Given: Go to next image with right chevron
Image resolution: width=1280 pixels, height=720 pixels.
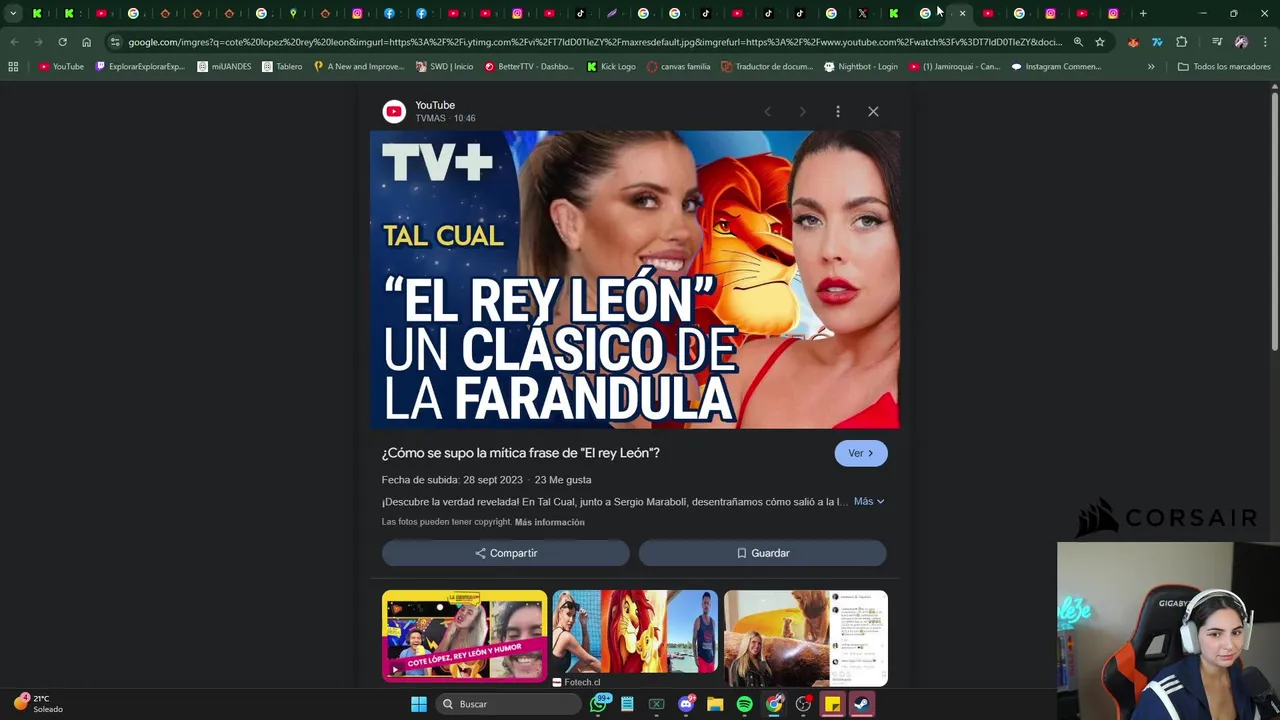Looking at the screenshot, I should point(802,111).
